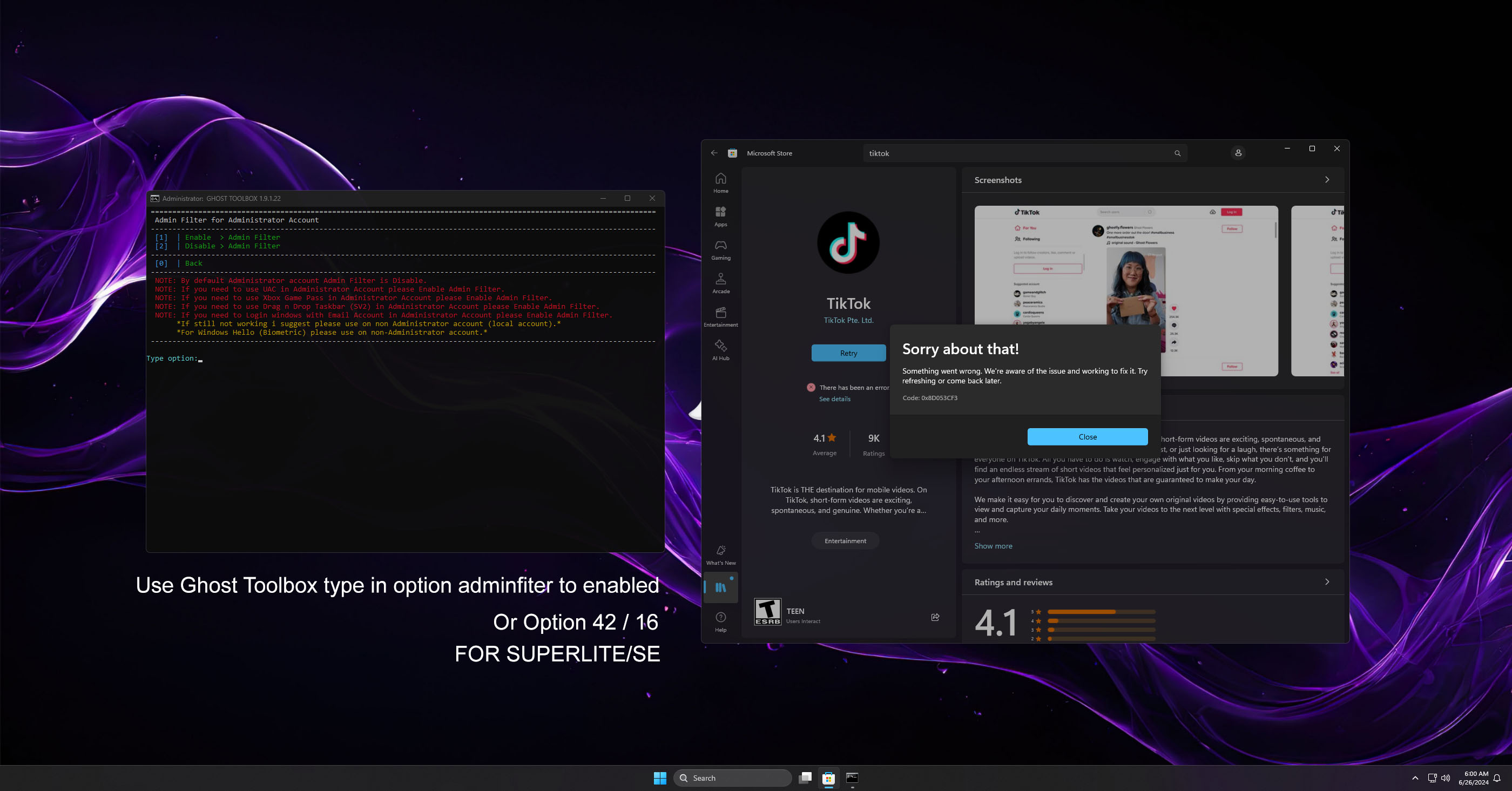Open Entertainment section in Store sidebar
Screen dimensions: 1512x791
[x=721, y=317]
